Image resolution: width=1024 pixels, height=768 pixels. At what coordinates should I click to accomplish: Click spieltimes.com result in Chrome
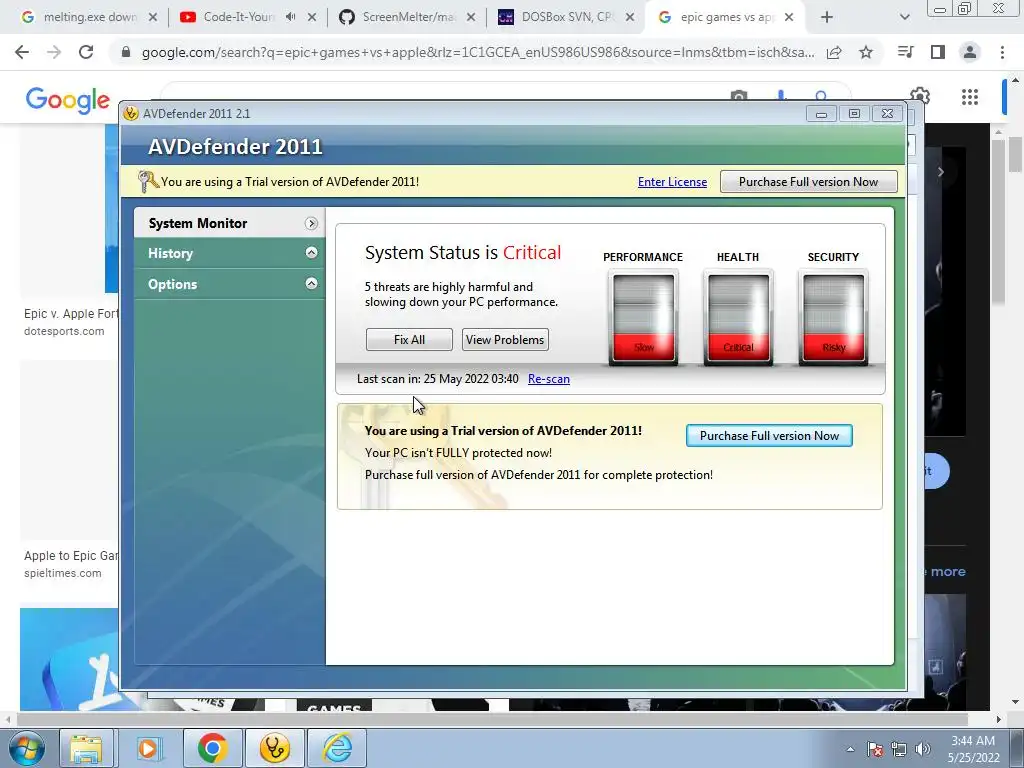tap(63, 573)
